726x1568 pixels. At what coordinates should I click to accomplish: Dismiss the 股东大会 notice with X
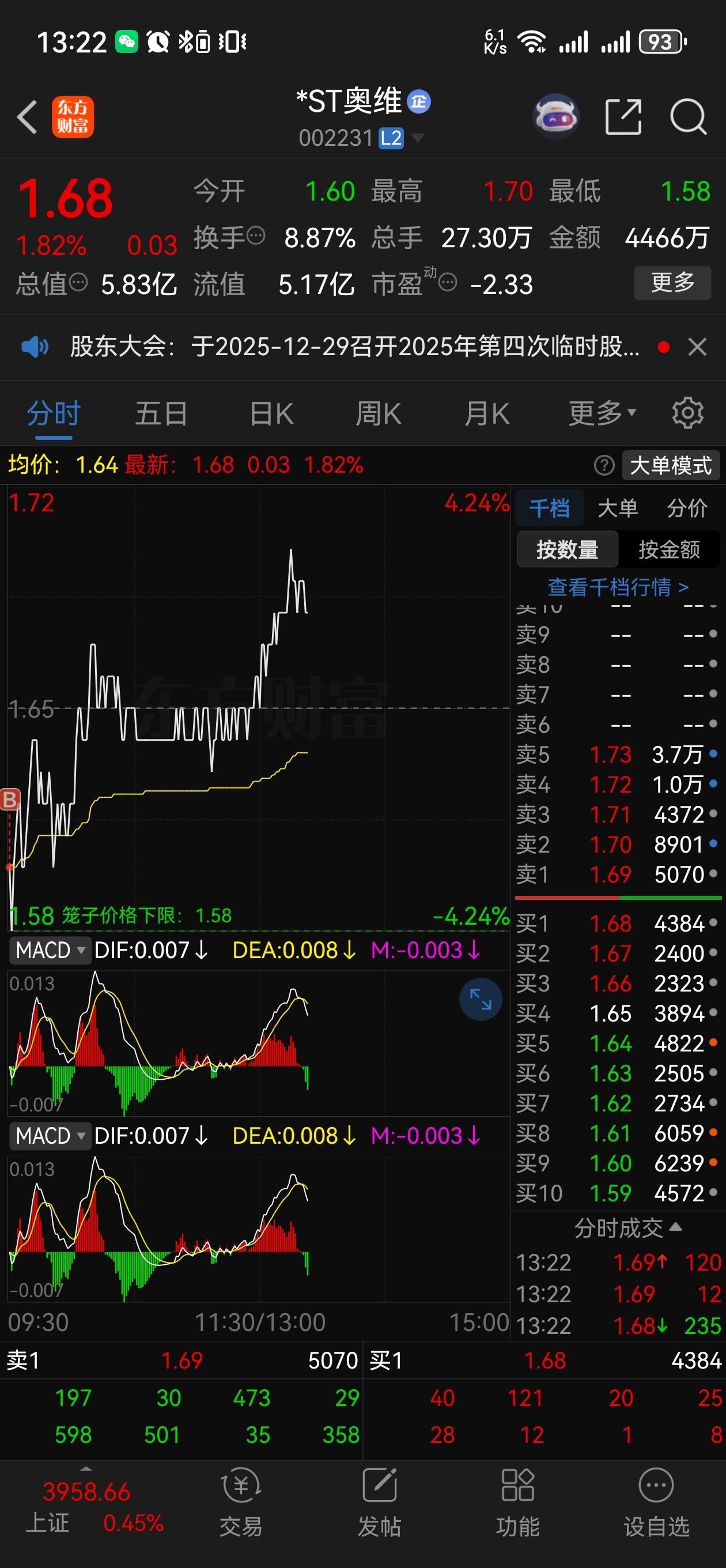(x=697, y=347)
